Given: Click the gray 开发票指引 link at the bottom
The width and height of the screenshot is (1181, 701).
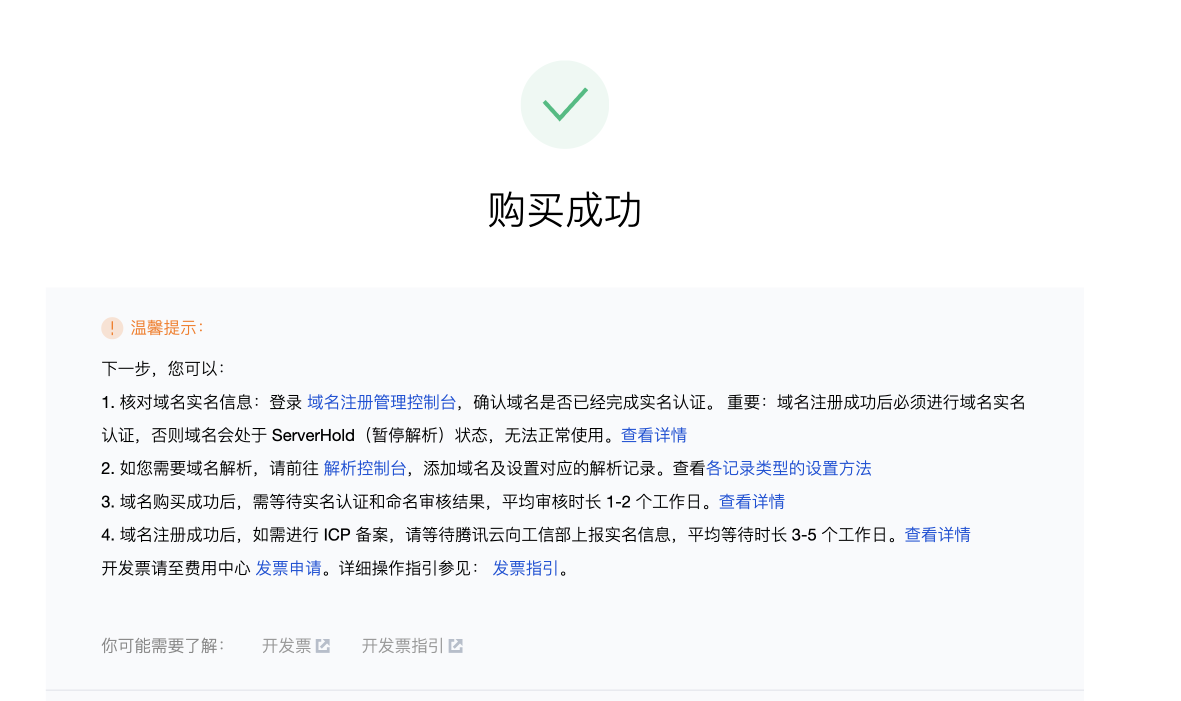Looking at the screenshot, I should coord(402,646).
